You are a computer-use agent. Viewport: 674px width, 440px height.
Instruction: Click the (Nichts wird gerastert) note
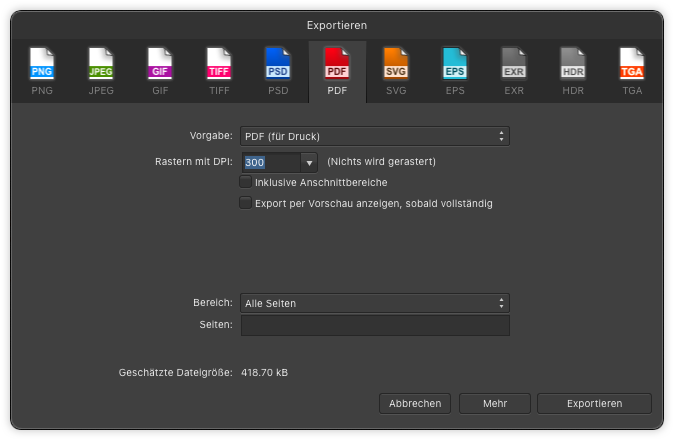point(381,162)
